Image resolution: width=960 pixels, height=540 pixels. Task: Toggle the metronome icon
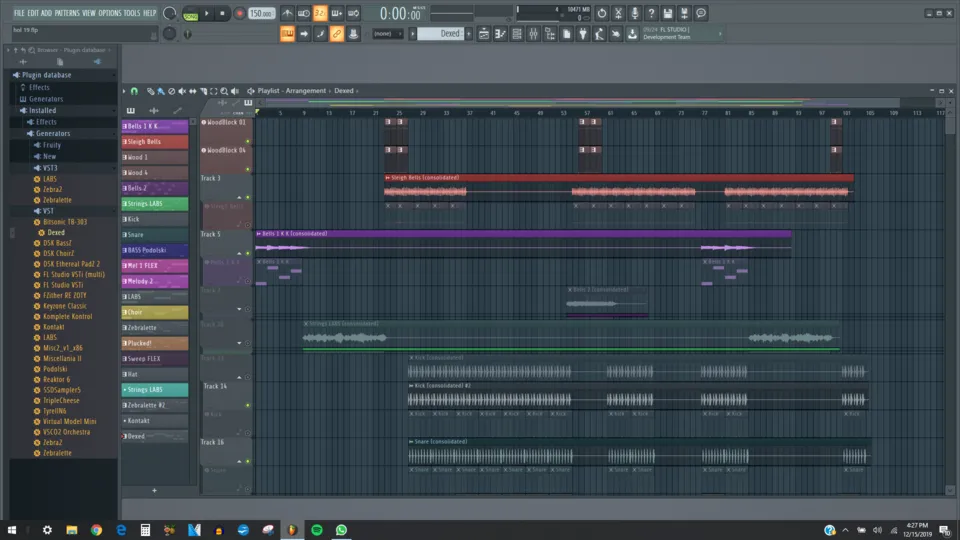pyautogui.click(x=287, y=13)
